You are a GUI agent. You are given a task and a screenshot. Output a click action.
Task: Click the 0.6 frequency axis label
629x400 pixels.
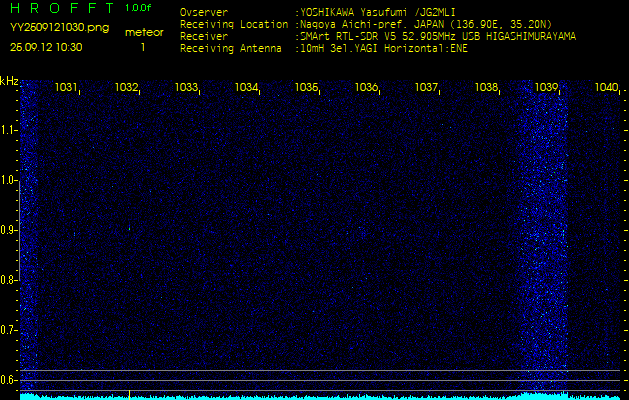coord(9,380)
